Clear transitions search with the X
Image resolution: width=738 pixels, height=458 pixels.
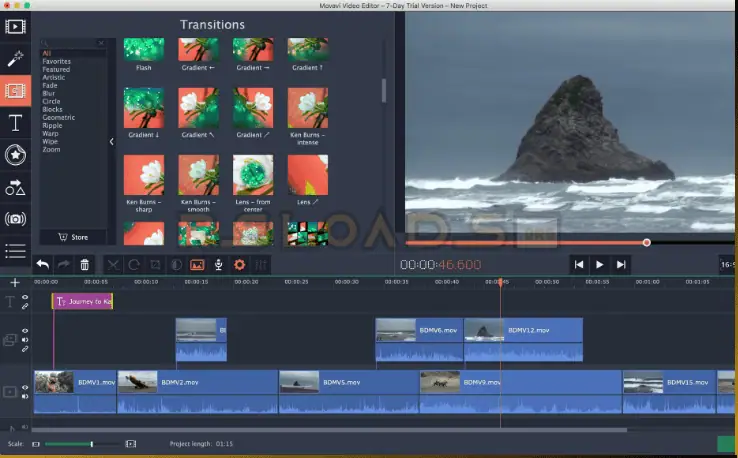coord(101,43)
